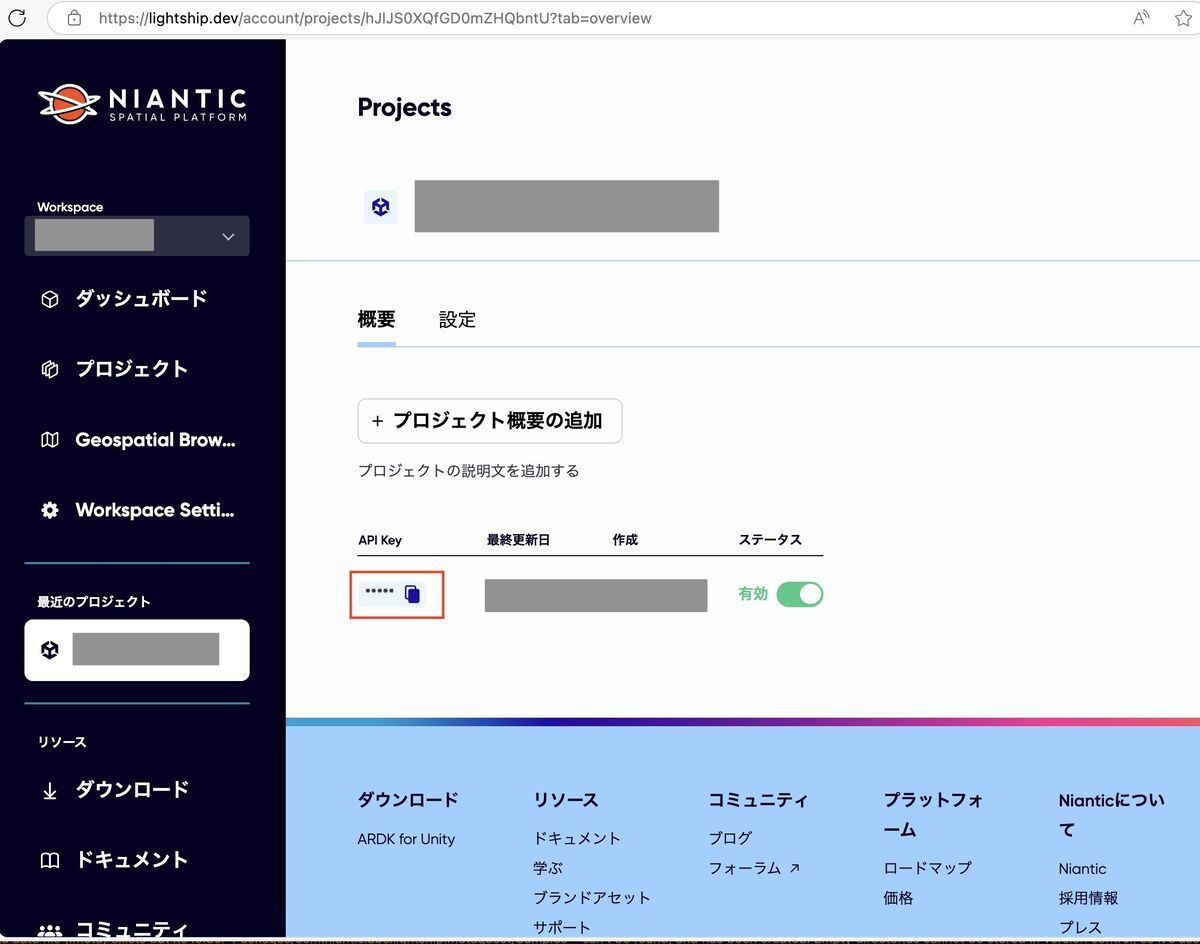Open ダッシュボード in the sidebar
The width and height of the screenshot is (1200, 944).
point(141,298)
